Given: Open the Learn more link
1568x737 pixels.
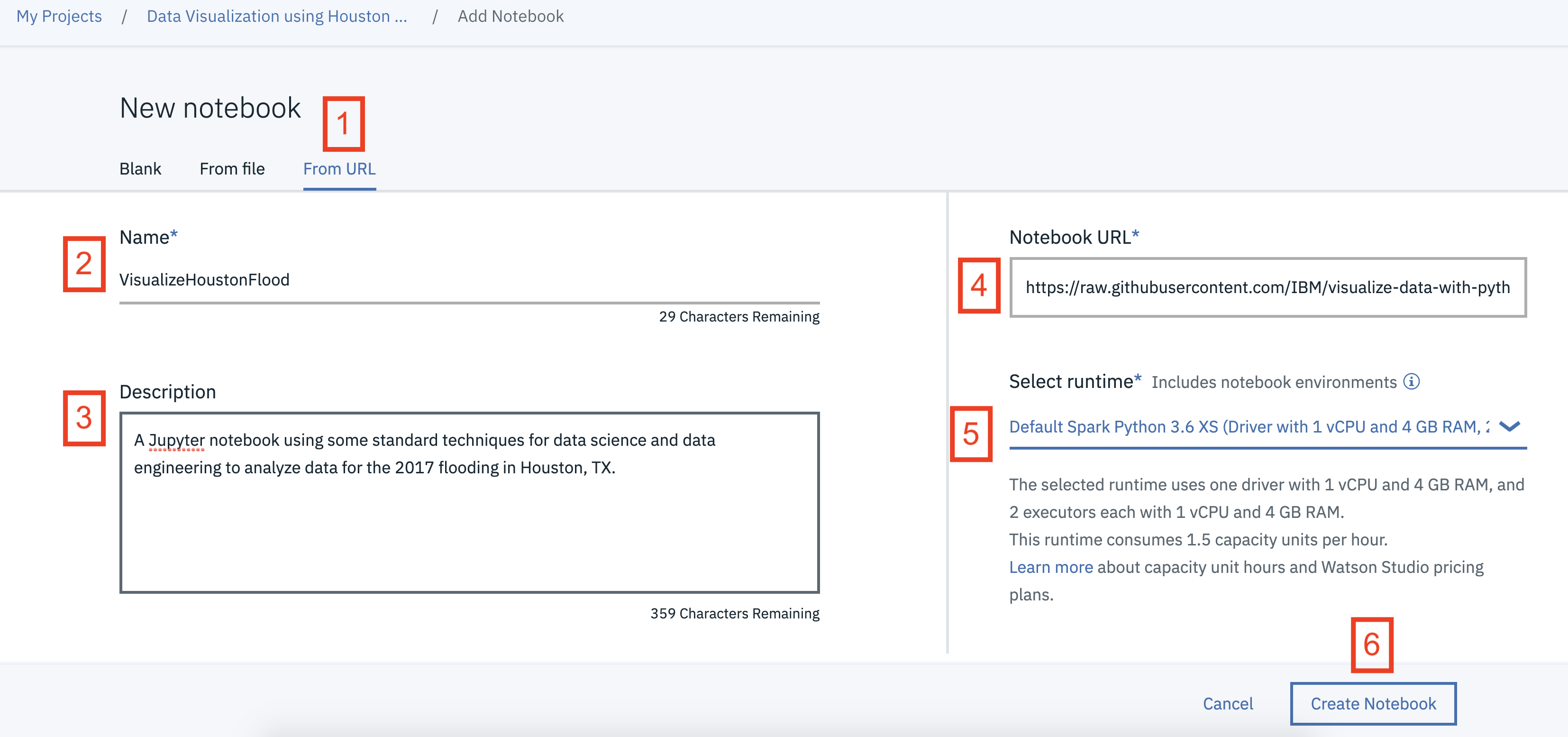Looking at the screenshot, I should 1050,567.
